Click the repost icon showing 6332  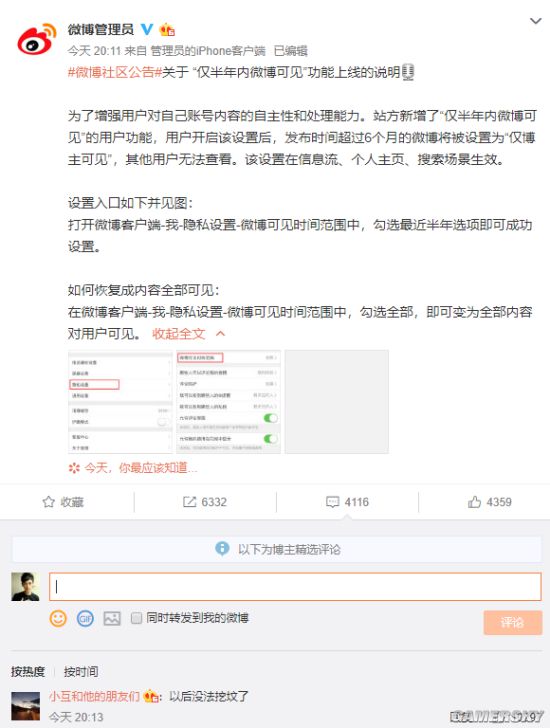click(x=189, y=502)
